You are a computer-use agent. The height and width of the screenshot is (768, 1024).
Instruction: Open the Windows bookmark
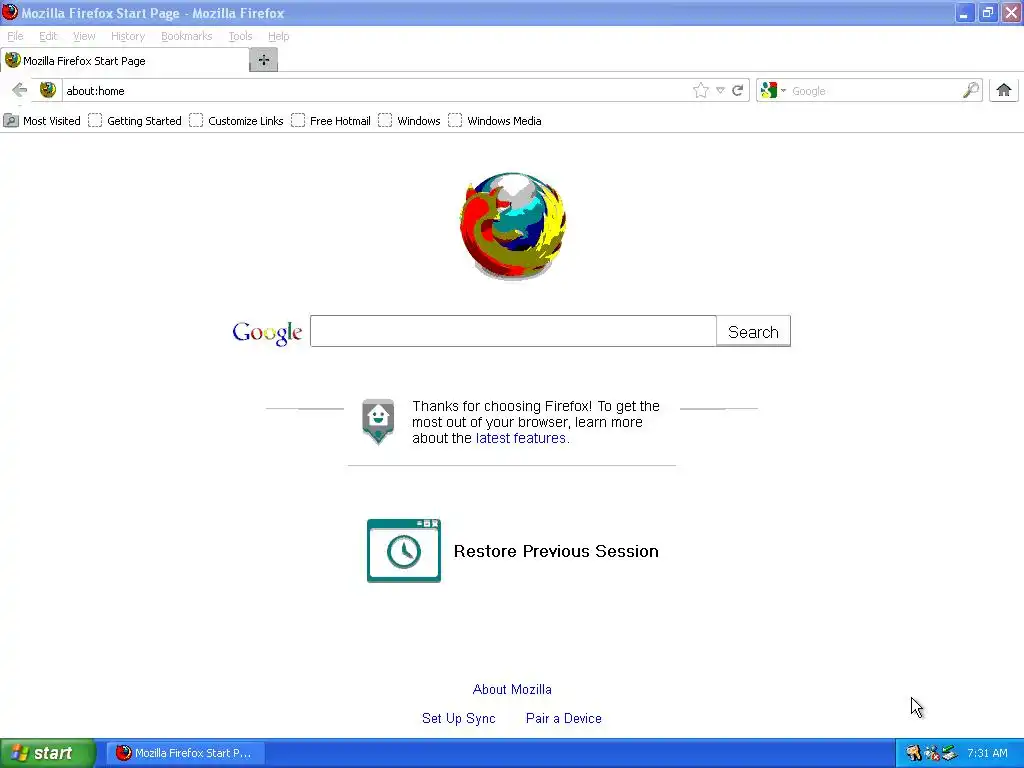tap(409, 121)
